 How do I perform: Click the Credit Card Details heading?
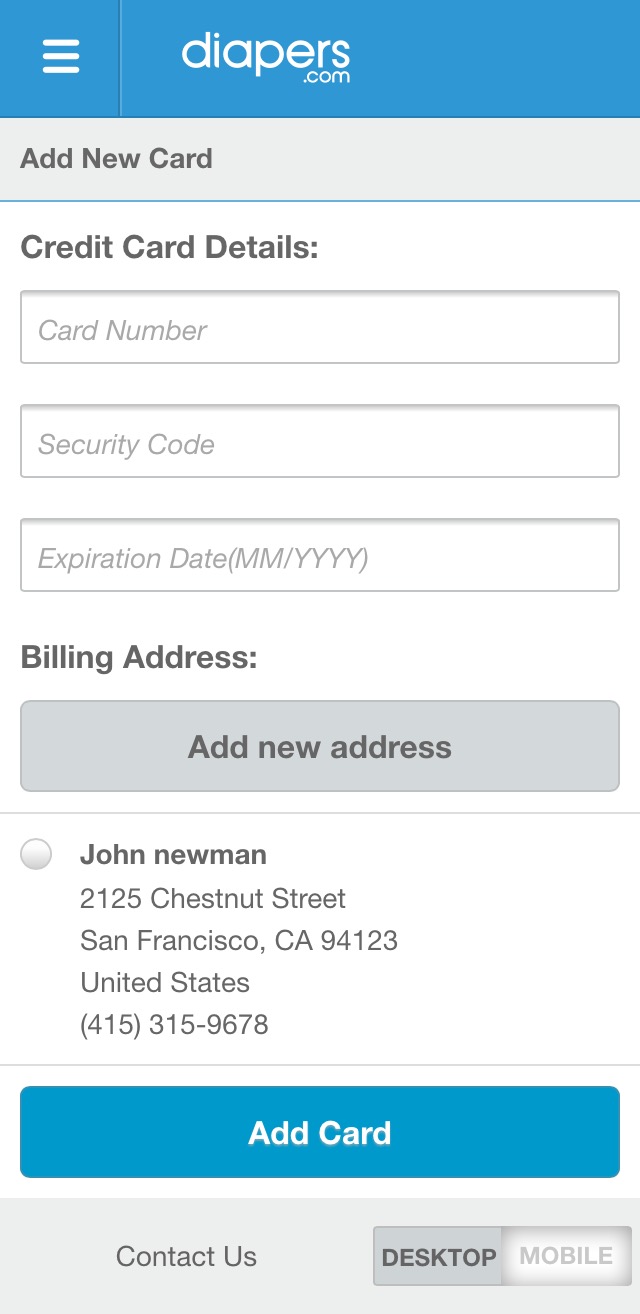171,246
